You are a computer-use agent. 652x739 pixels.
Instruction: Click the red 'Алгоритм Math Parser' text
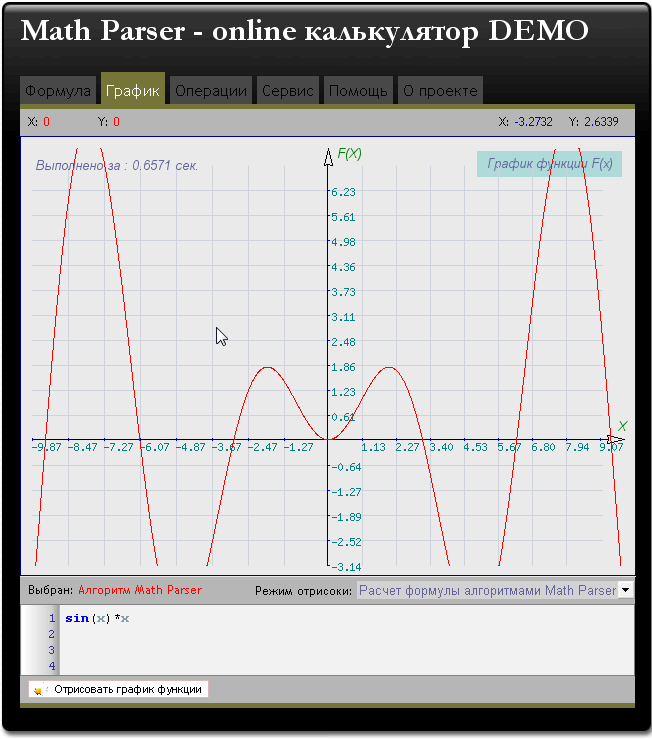coord(140,590)
